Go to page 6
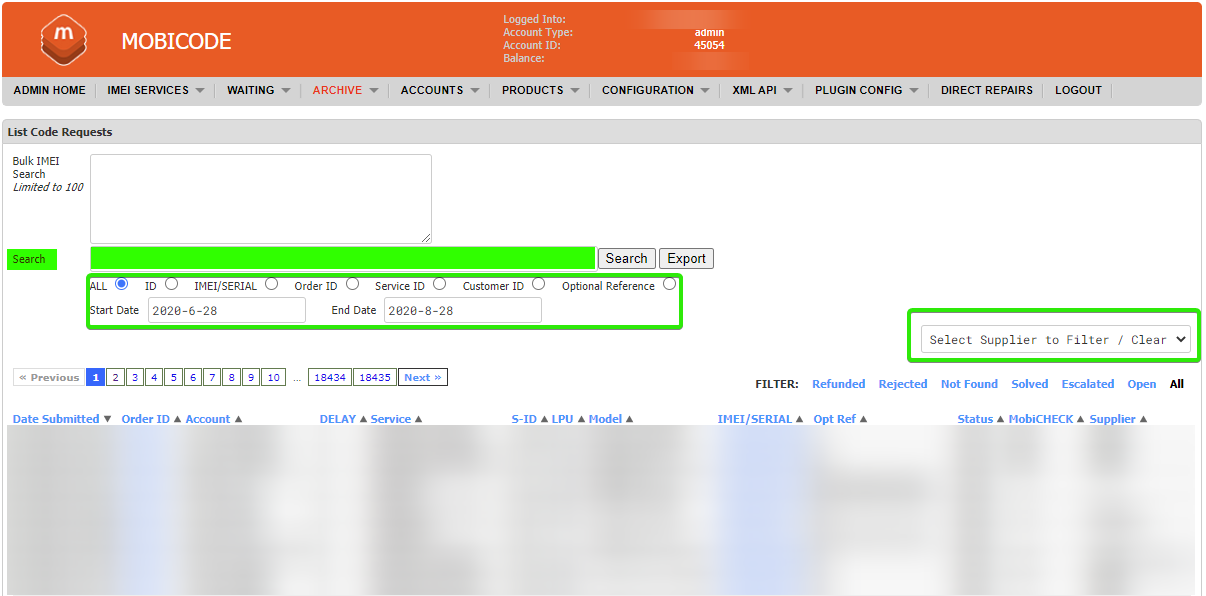This screenshot has width=1206, height=596. point(193,377)
